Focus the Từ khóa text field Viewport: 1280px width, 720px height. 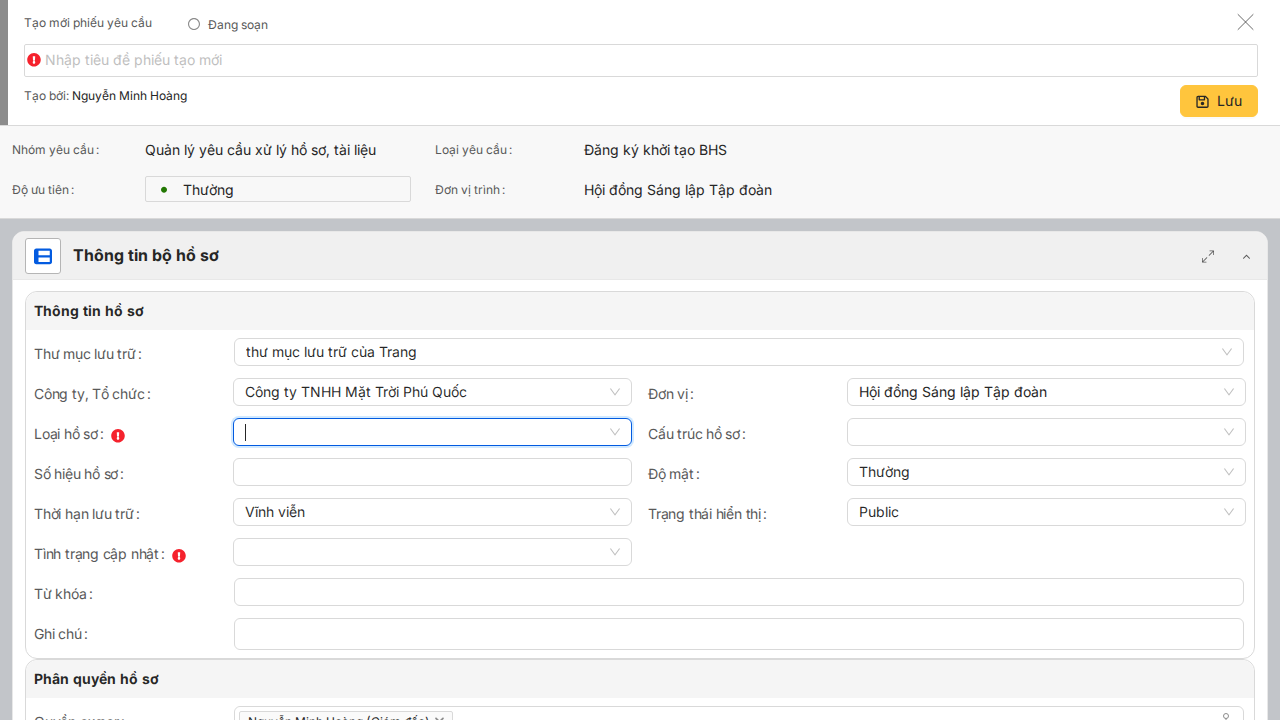[738, 592]
